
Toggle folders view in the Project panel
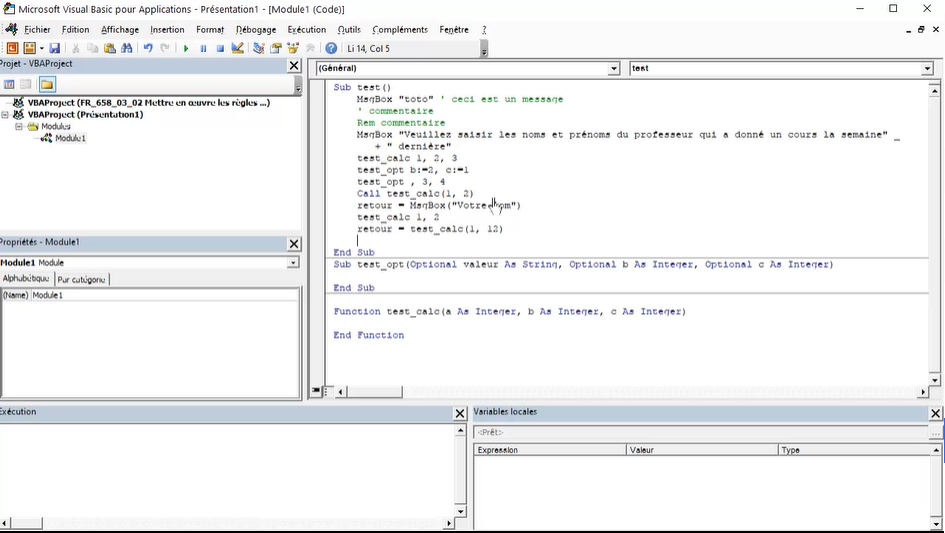point(46,85)
